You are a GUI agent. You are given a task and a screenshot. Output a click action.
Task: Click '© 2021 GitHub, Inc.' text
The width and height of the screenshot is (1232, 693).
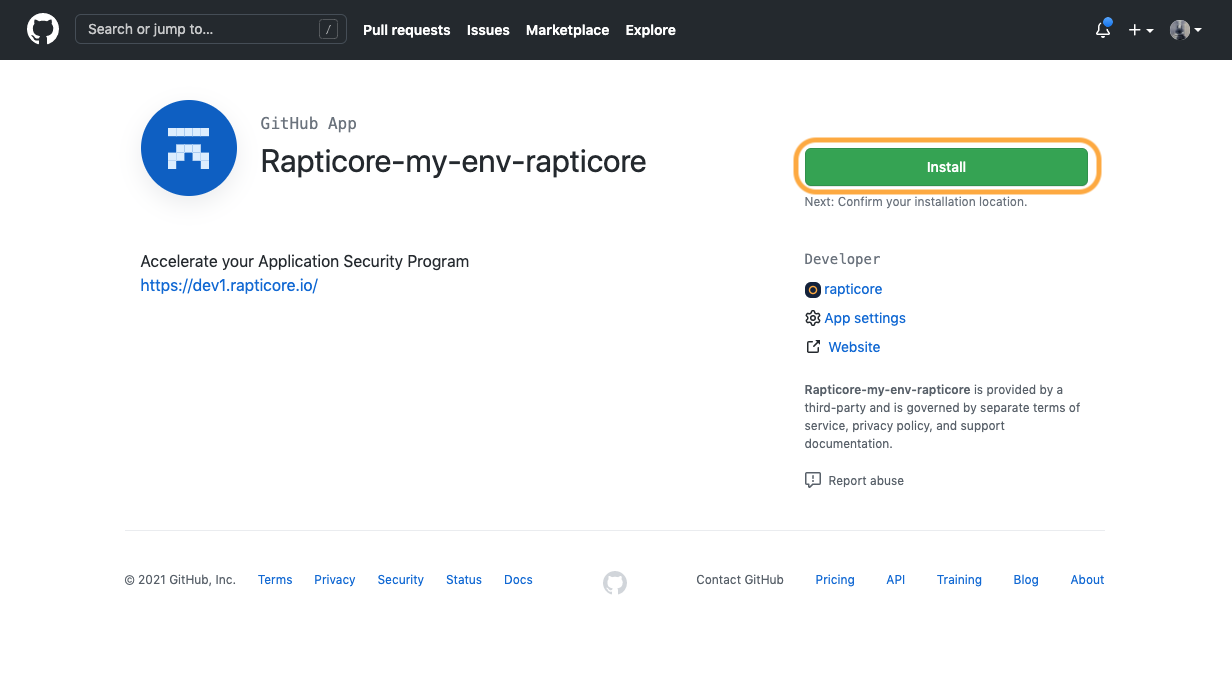point(180,580)
